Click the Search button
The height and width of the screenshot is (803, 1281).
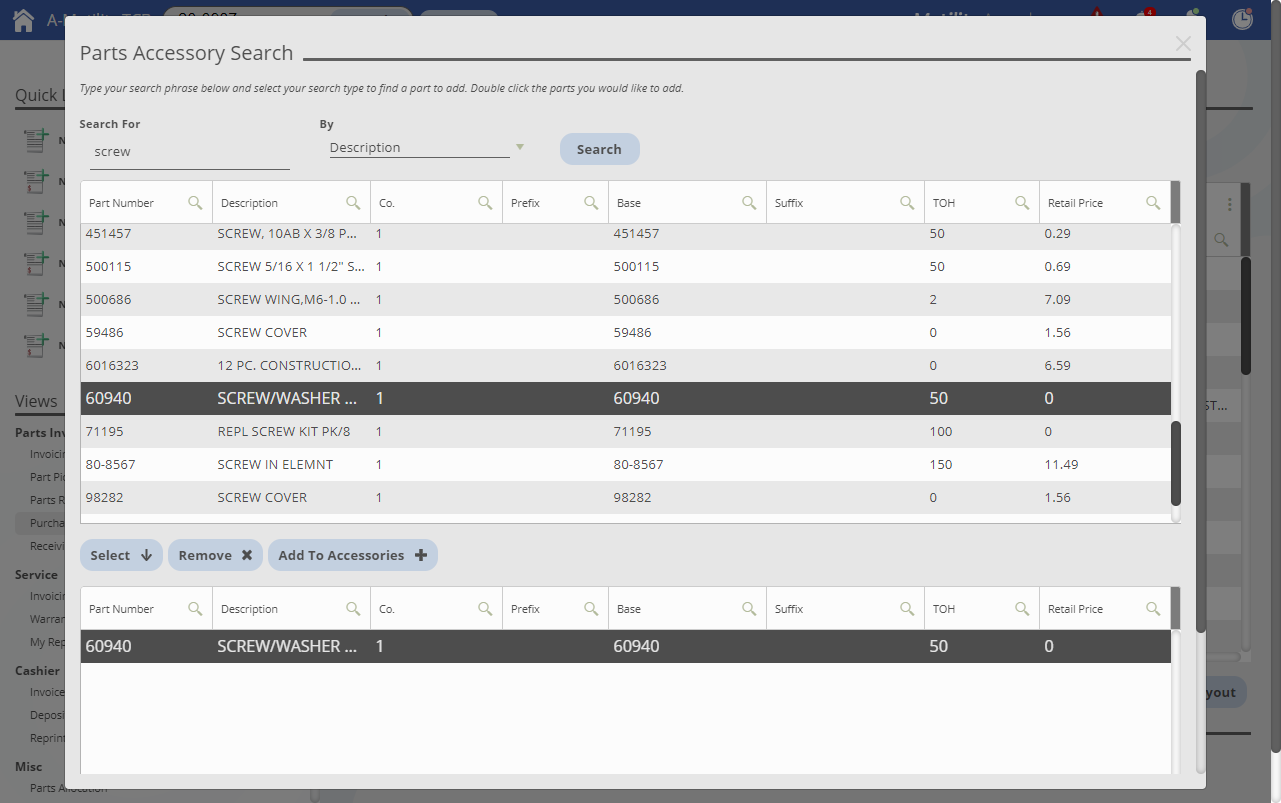coord(599,149)
